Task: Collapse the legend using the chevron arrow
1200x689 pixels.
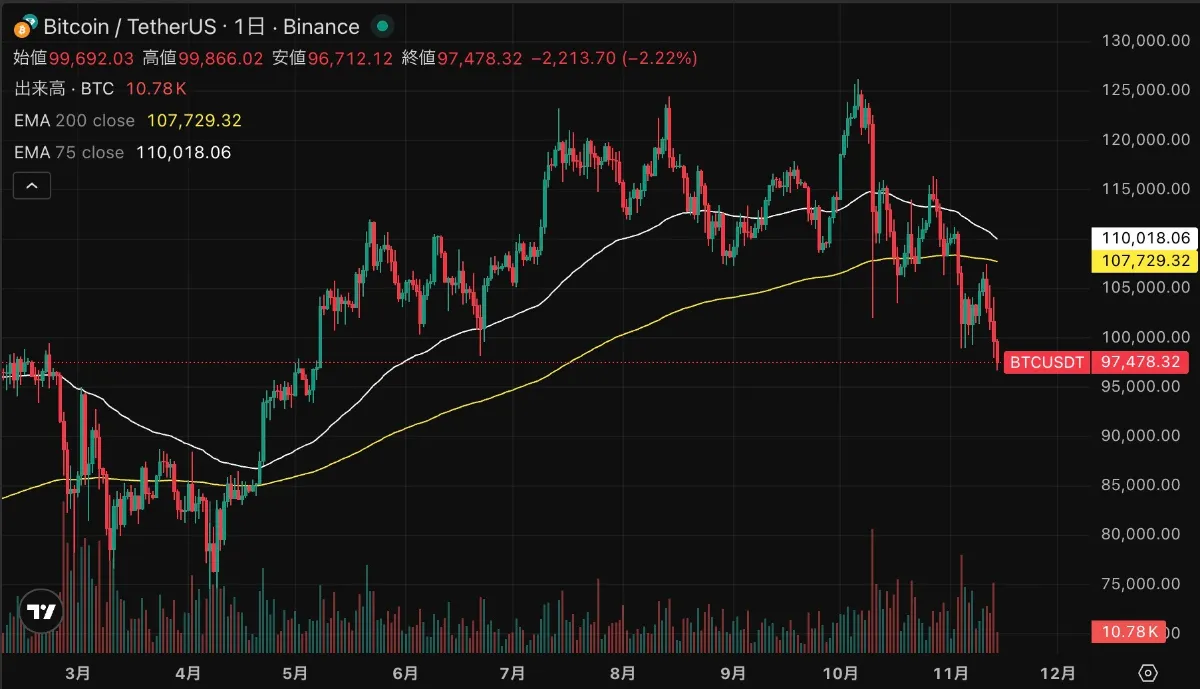Action: (31, 185)
